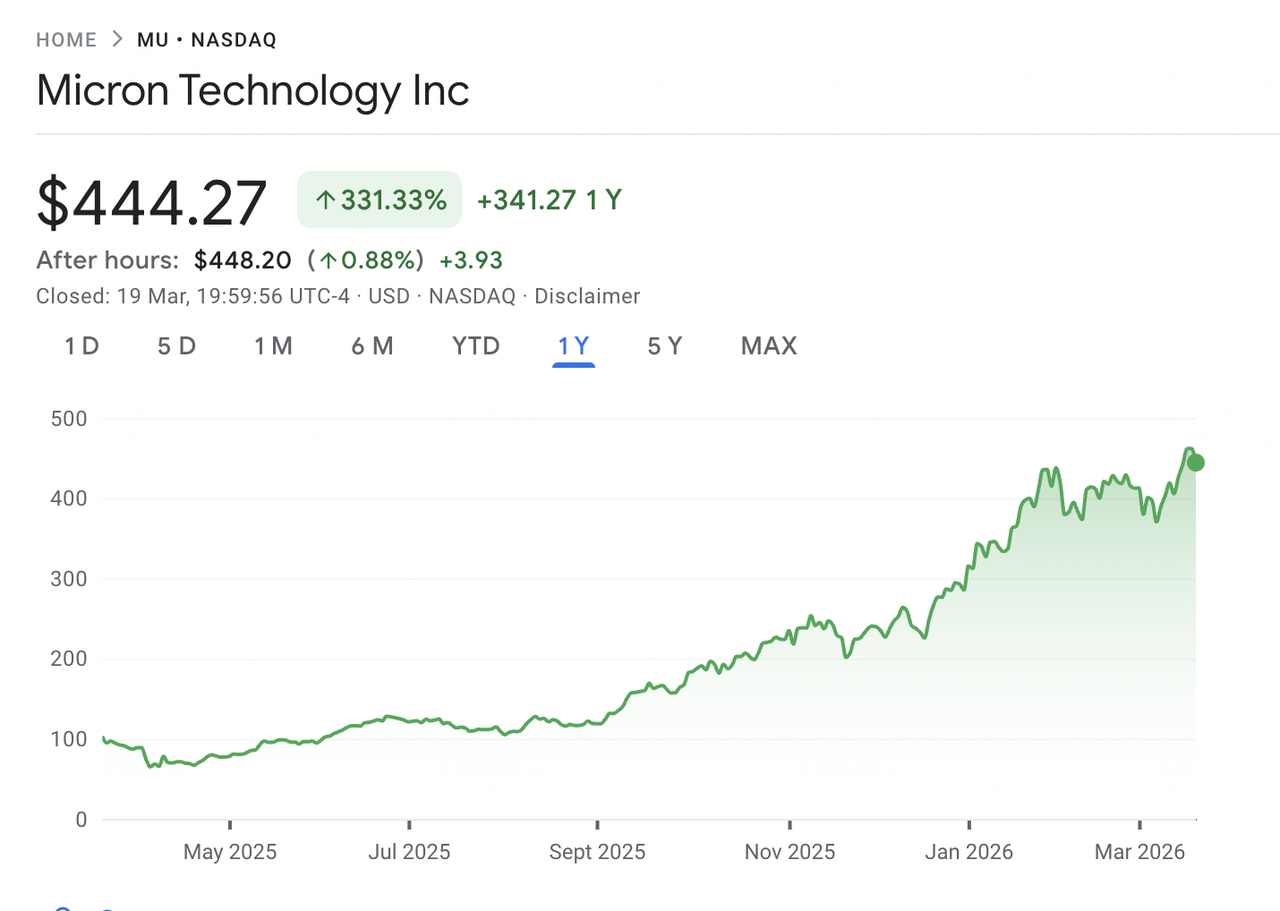Click the 331.33% gain badge
This screenshot has height=911, width=1280.
click(x=380, y=200)
